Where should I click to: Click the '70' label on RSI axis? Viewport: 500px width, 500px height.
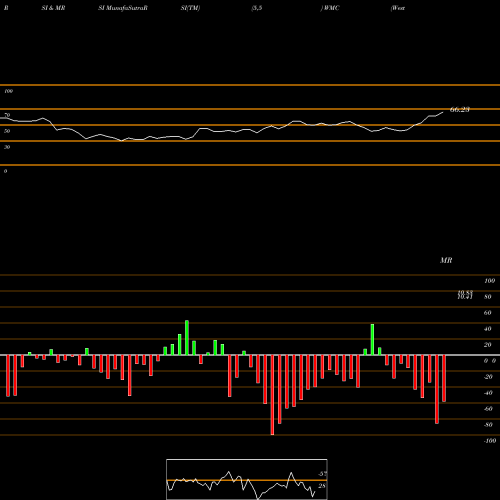coord(7,115)
